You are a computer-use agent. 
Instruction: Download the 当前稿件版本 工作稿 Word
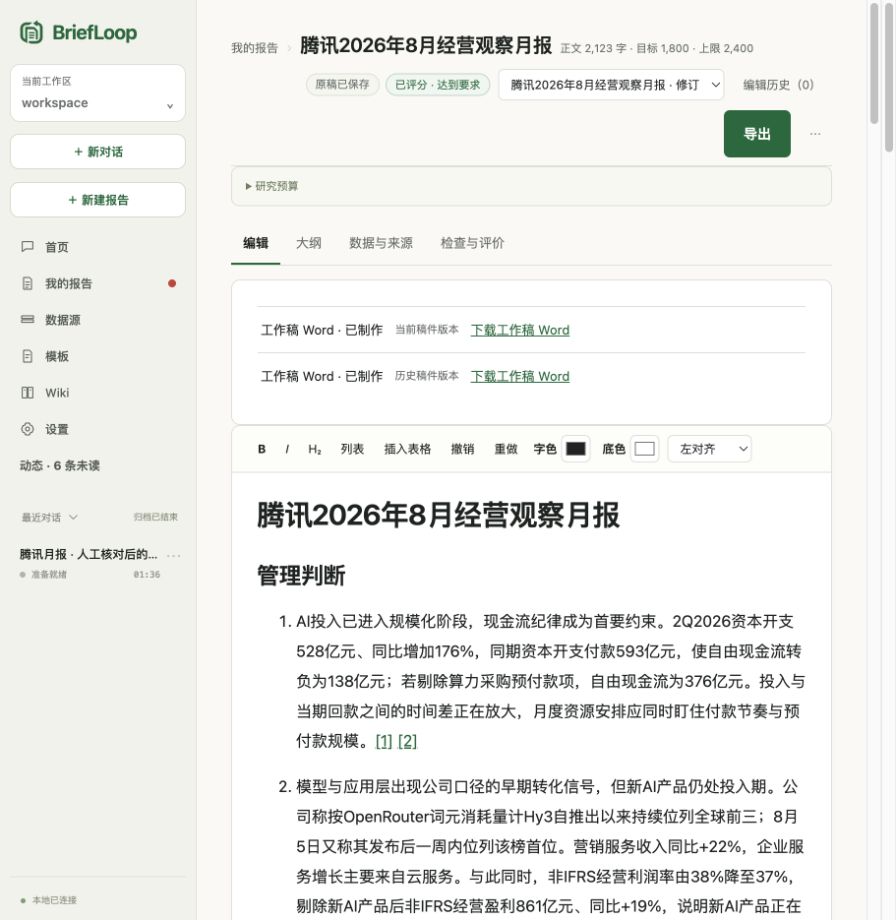pyautogui.click(x=520, y=330)
